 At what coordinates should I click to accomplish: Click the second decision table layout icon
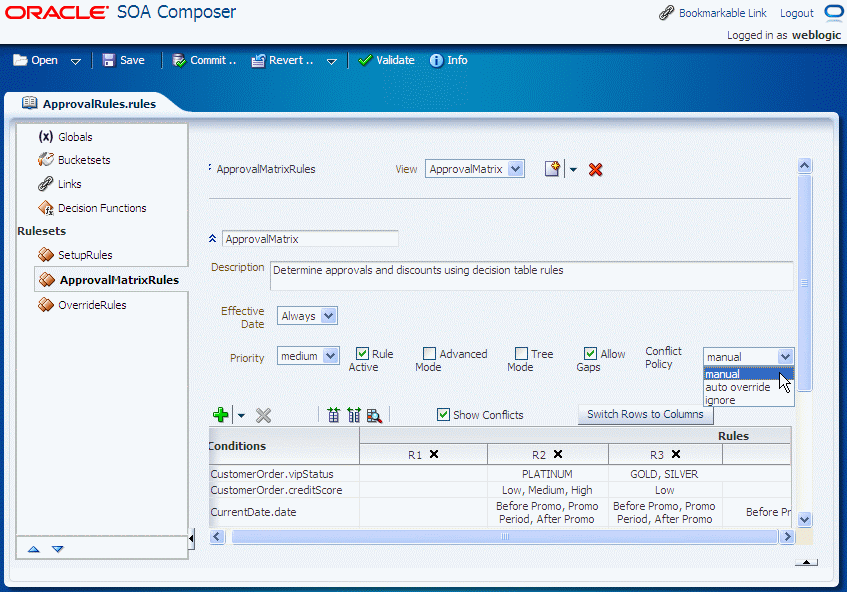[354, 415]
